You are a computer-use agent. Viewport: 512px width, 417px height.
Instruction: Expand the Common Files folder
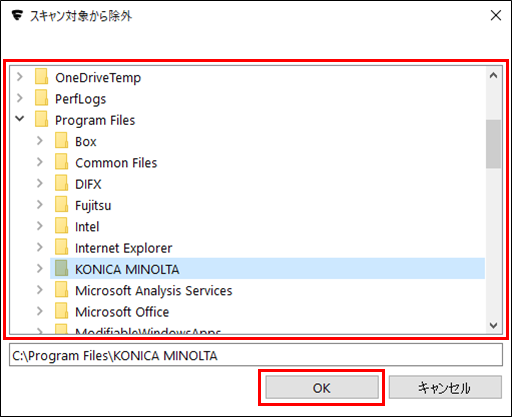click(40, 162)
